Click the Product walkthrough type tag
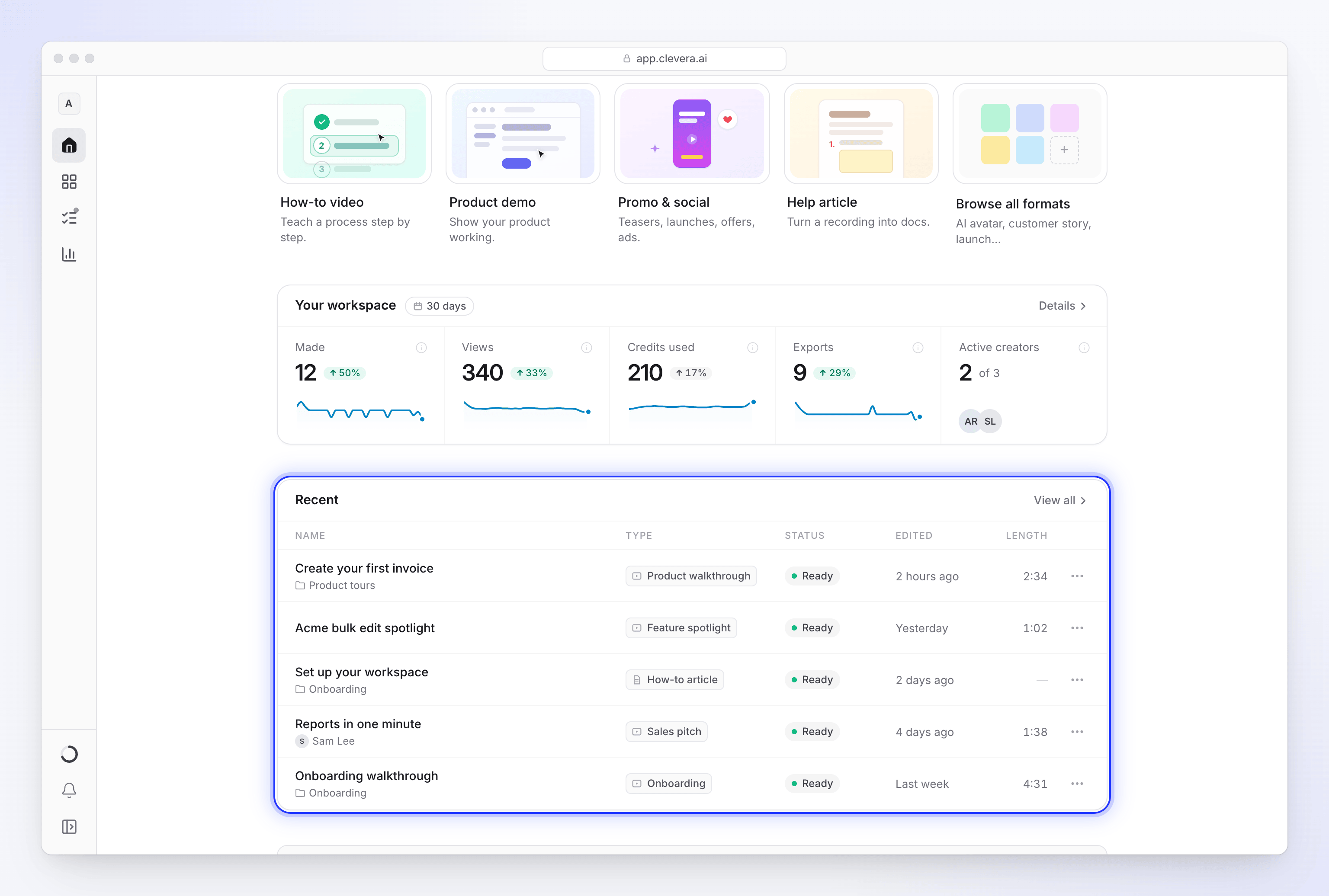The width and height of the screenshot is (1329, 896). pyautogui.click(x=691, y=576)
